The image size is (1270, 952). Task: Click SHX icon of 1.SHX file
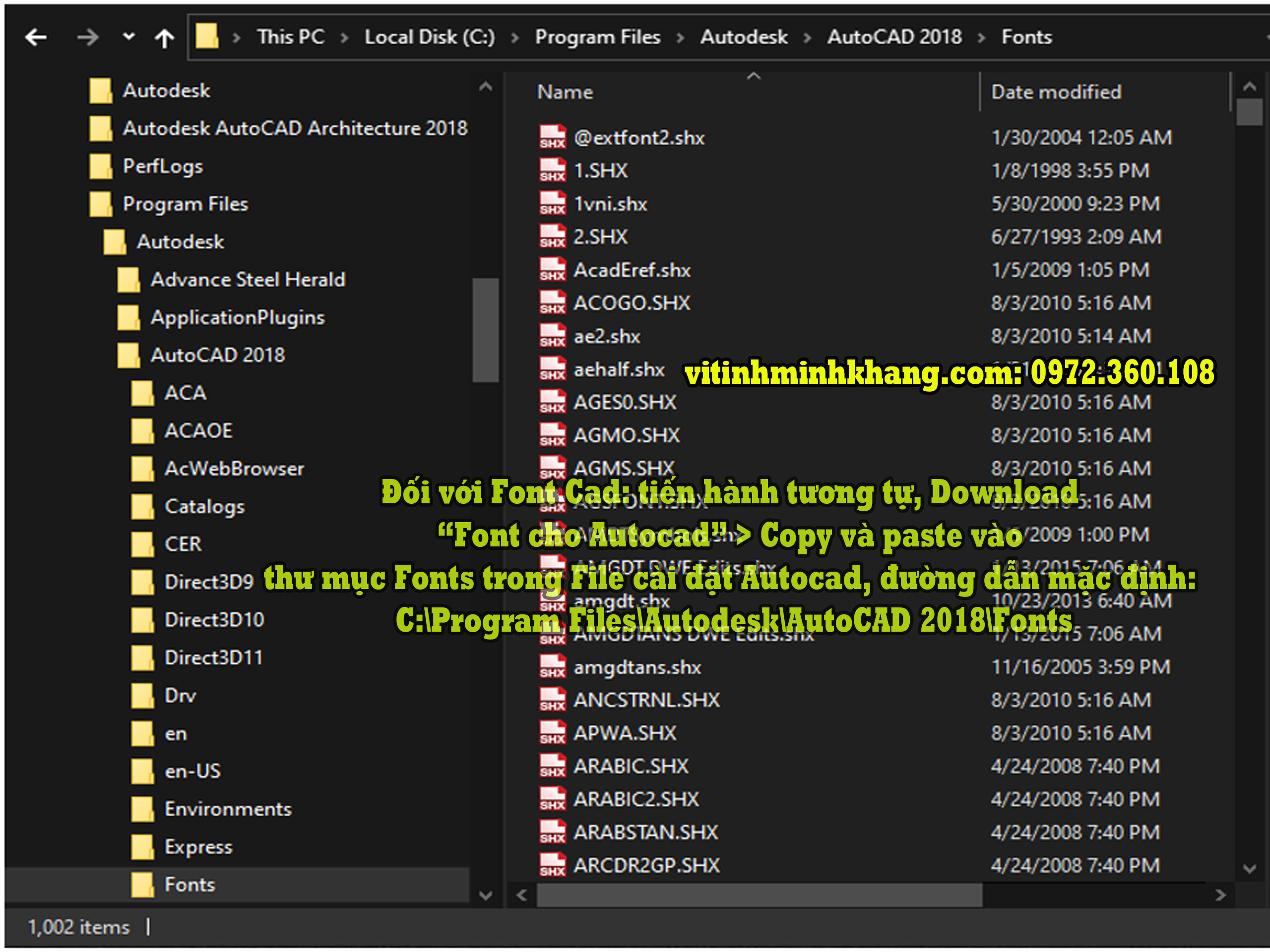tap(552, 171)
